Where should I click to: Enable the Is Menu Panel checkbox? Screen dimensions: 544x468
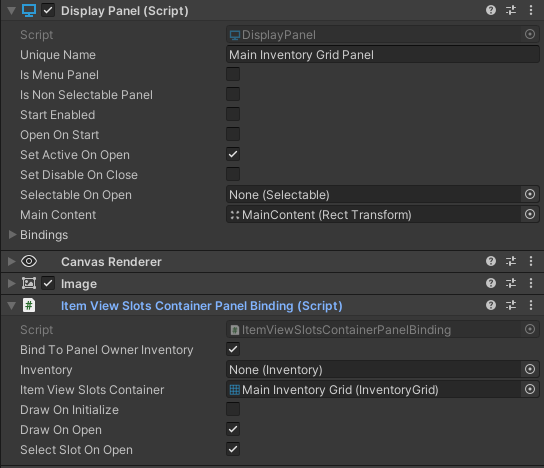(x=233, y=74)
